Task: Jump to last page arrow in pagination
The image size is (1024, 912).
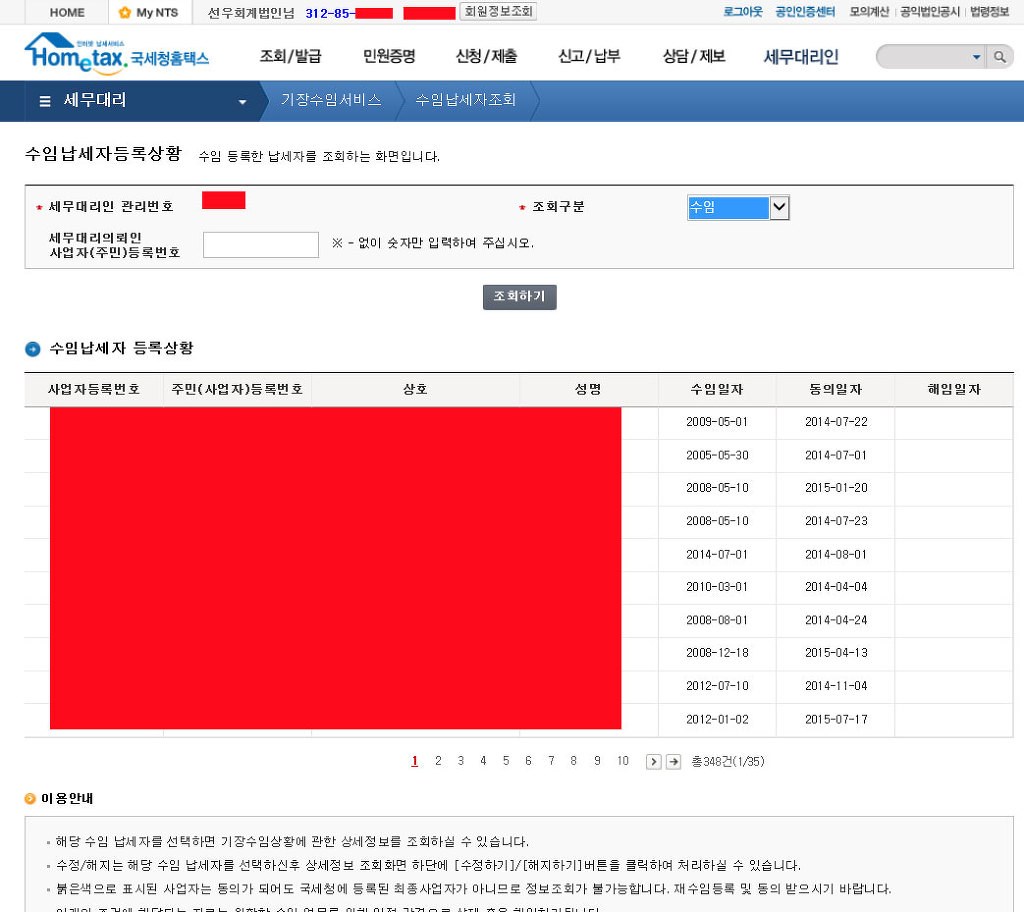Action: pyautogui.click(x=673, y=762)
